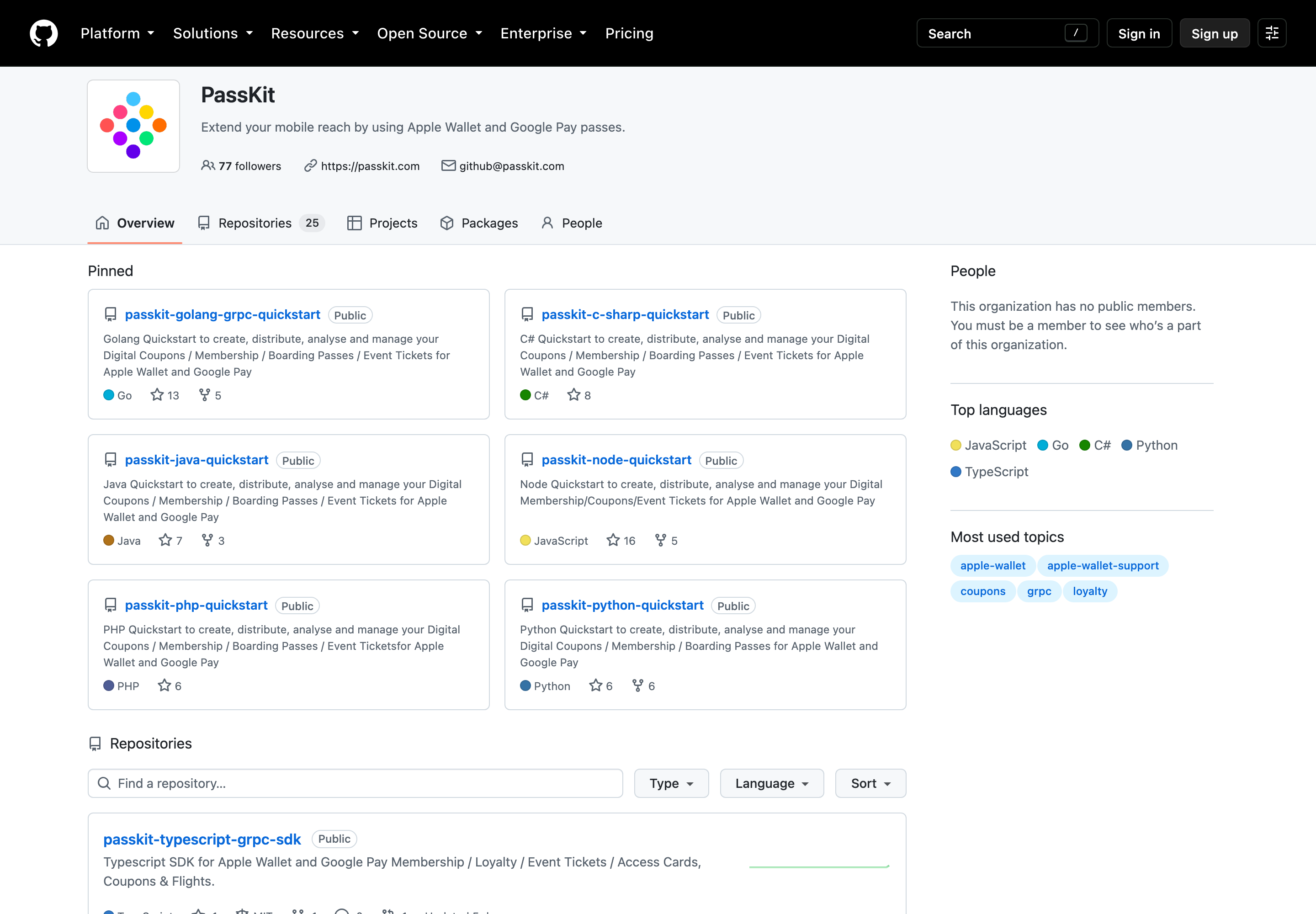Image resolution: width=1316 pixels, height=914 pixels.
Task: Click the search magnifier in Find a repository
Action: click(x=104, y=783)
